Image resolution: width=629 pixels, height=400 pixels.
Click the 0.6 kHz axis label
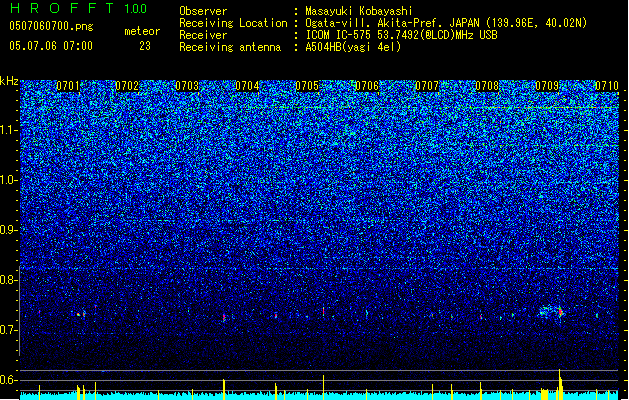(9, 380)
